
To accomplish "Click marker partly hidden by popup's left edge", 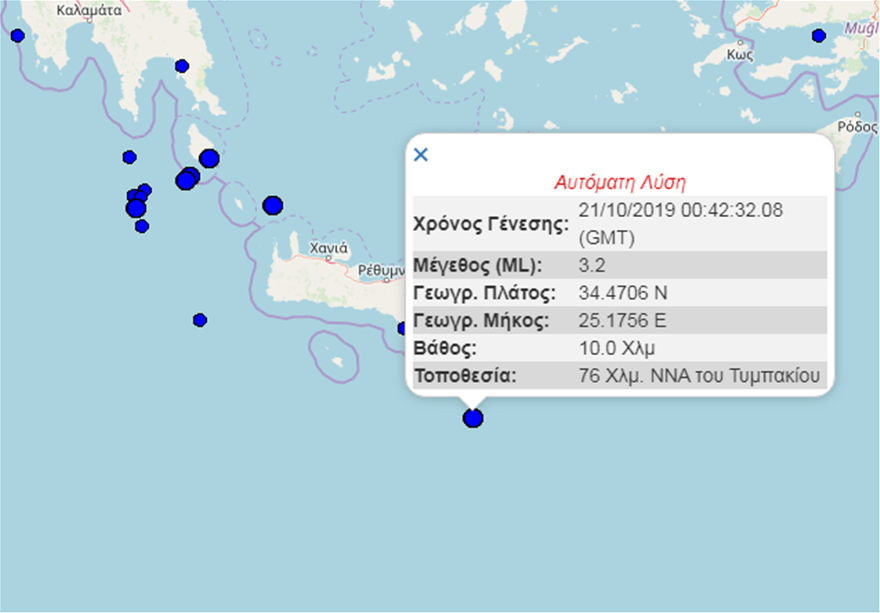I will (x=402, y=328).
